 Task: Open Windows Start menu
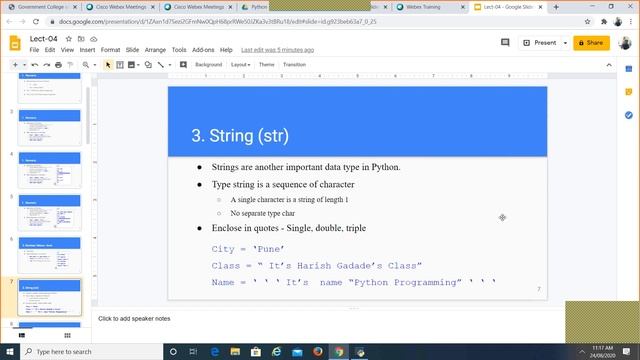pos(10,352)
